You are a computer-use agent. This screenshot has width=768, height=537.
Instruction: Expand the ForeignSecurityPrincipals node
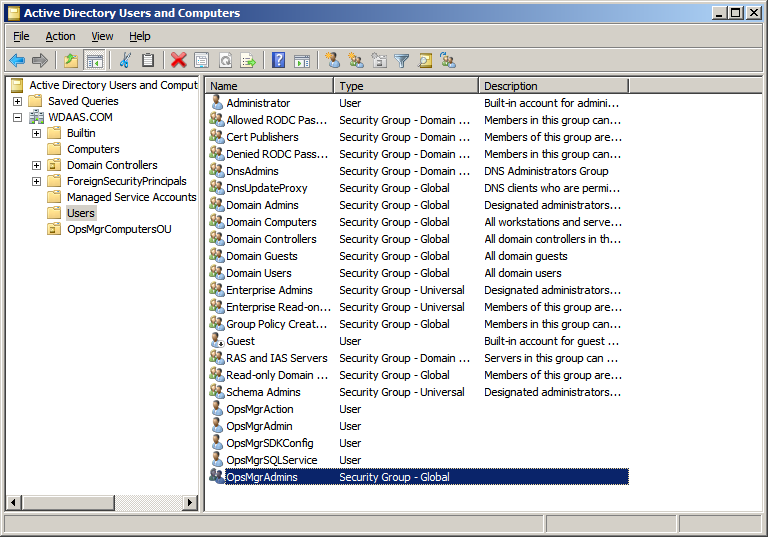tap(36, 181)
